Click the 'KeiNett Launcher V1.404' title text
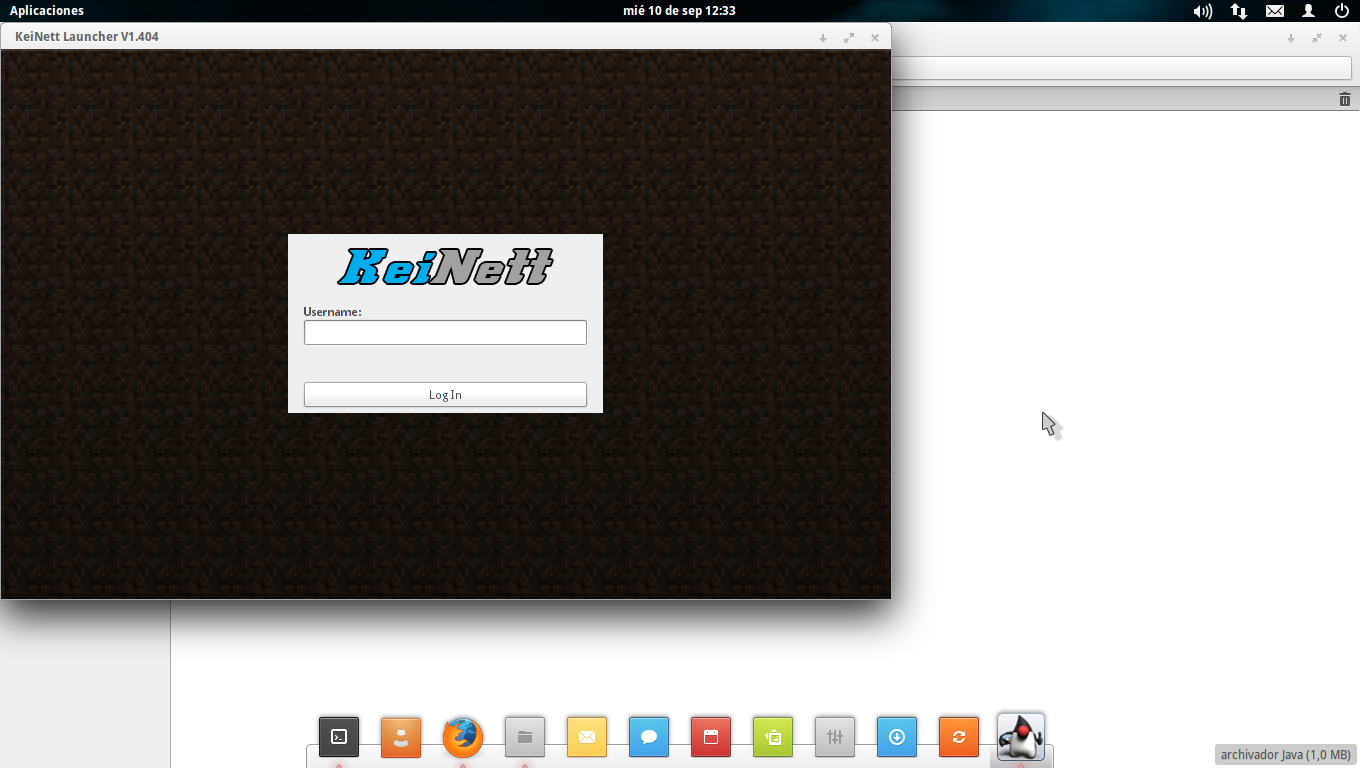 pos(87,37)
